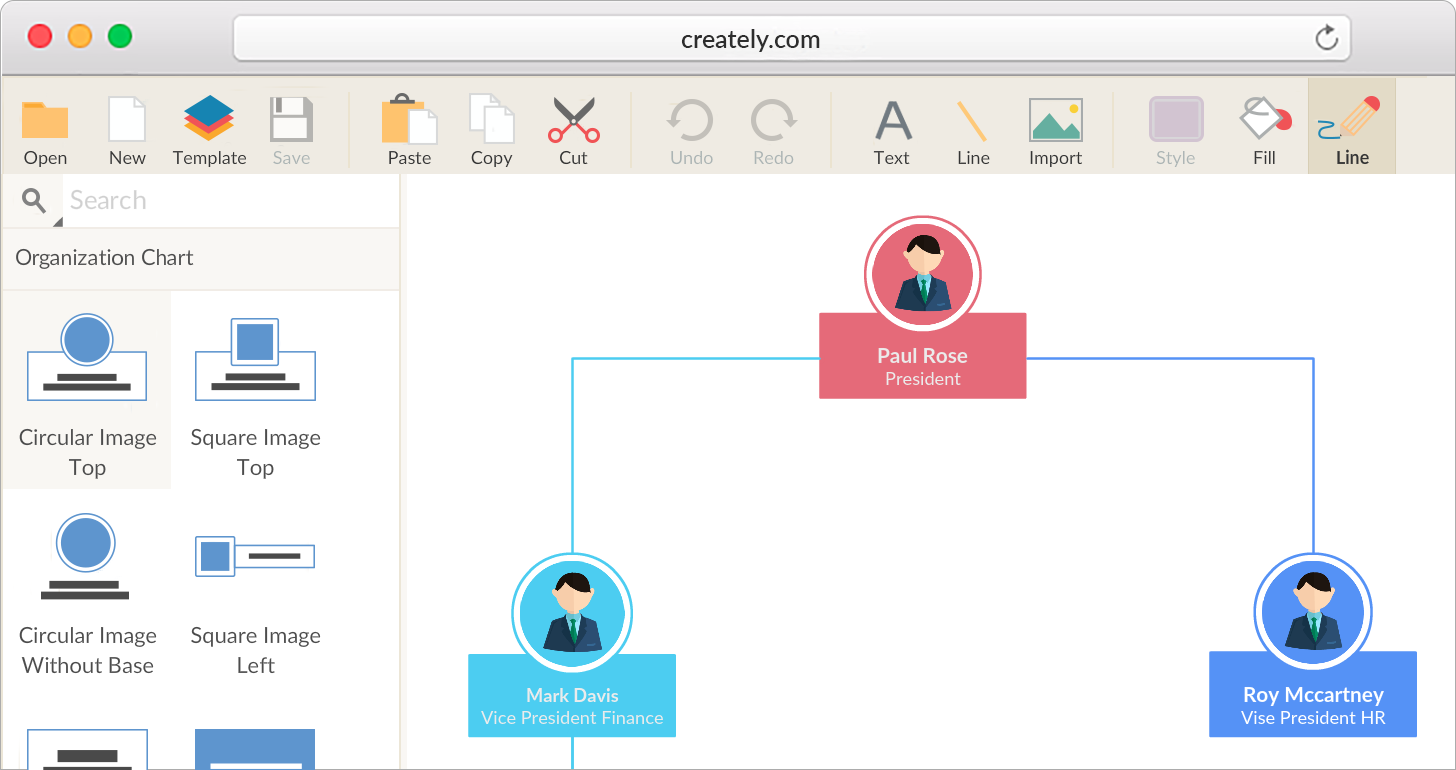This screenshot has height=770, width=1456.
Task: Pick the Square Image Top shape
Action: 255,390
